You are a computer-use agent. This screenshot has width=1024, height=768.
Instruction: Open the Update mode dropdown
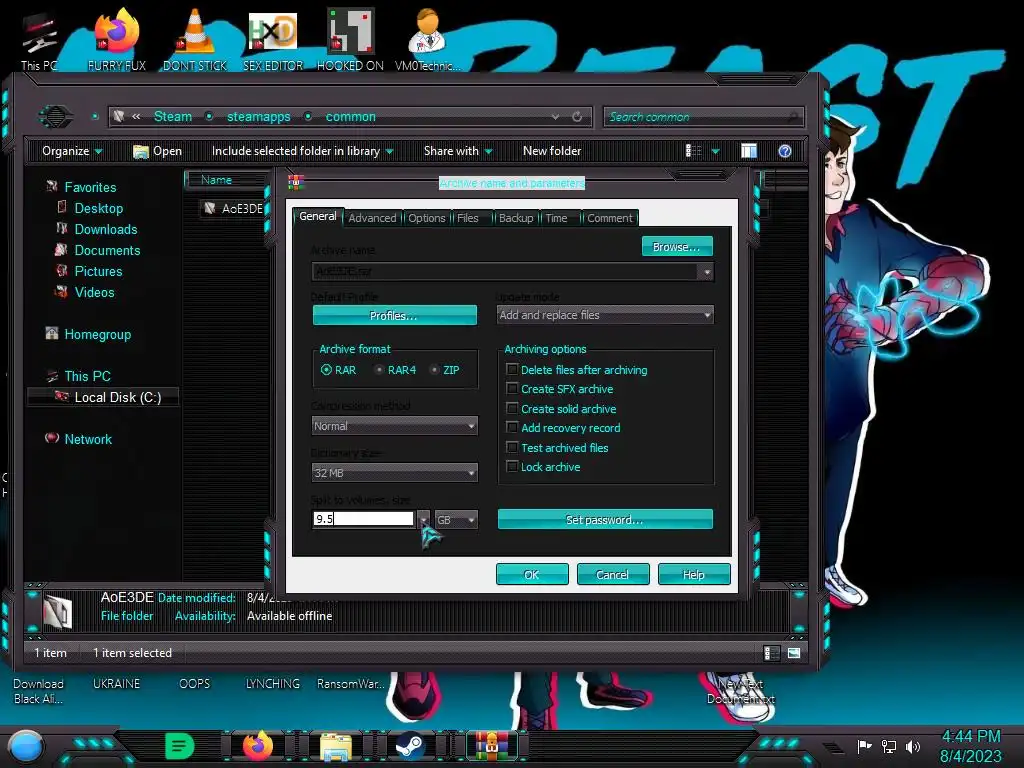point(605,315)
